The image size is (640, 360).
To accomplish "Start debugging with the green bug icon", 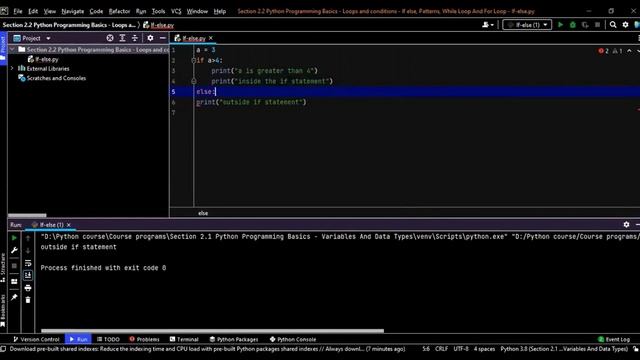I will [573, 25].
